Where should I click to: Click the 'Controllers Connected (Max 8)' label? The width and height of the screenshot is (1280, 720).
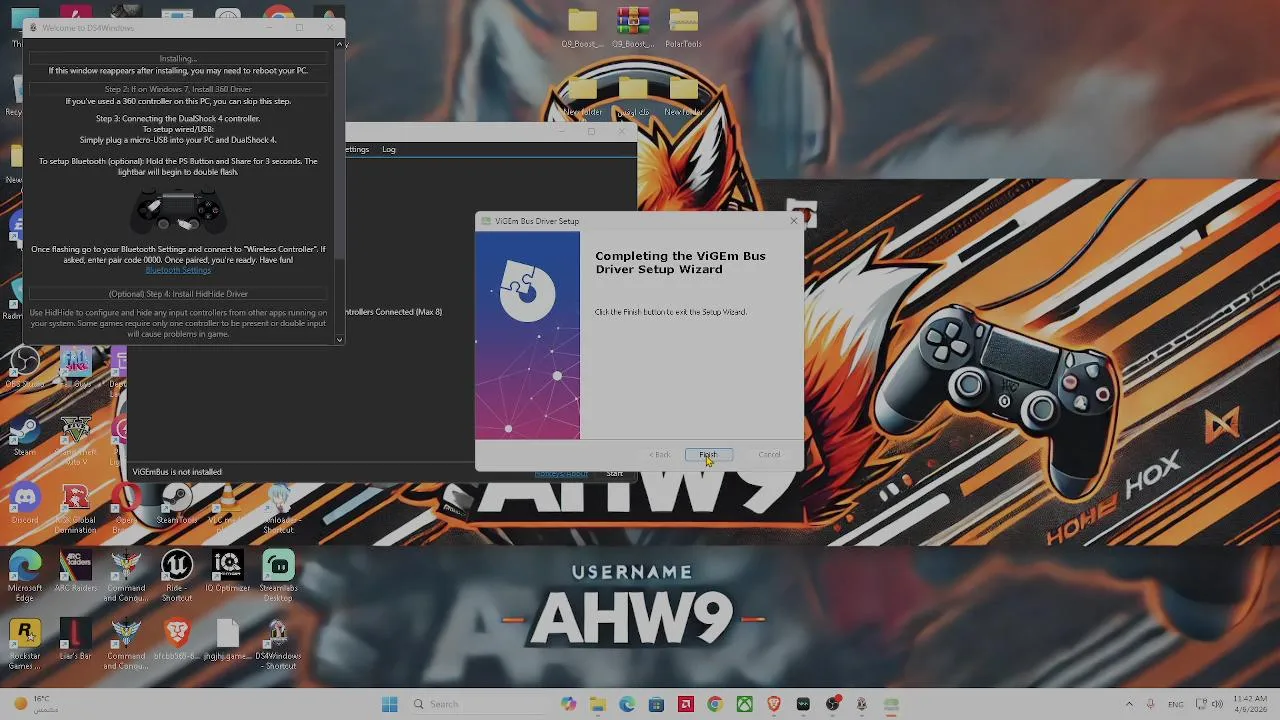[394, 312]
